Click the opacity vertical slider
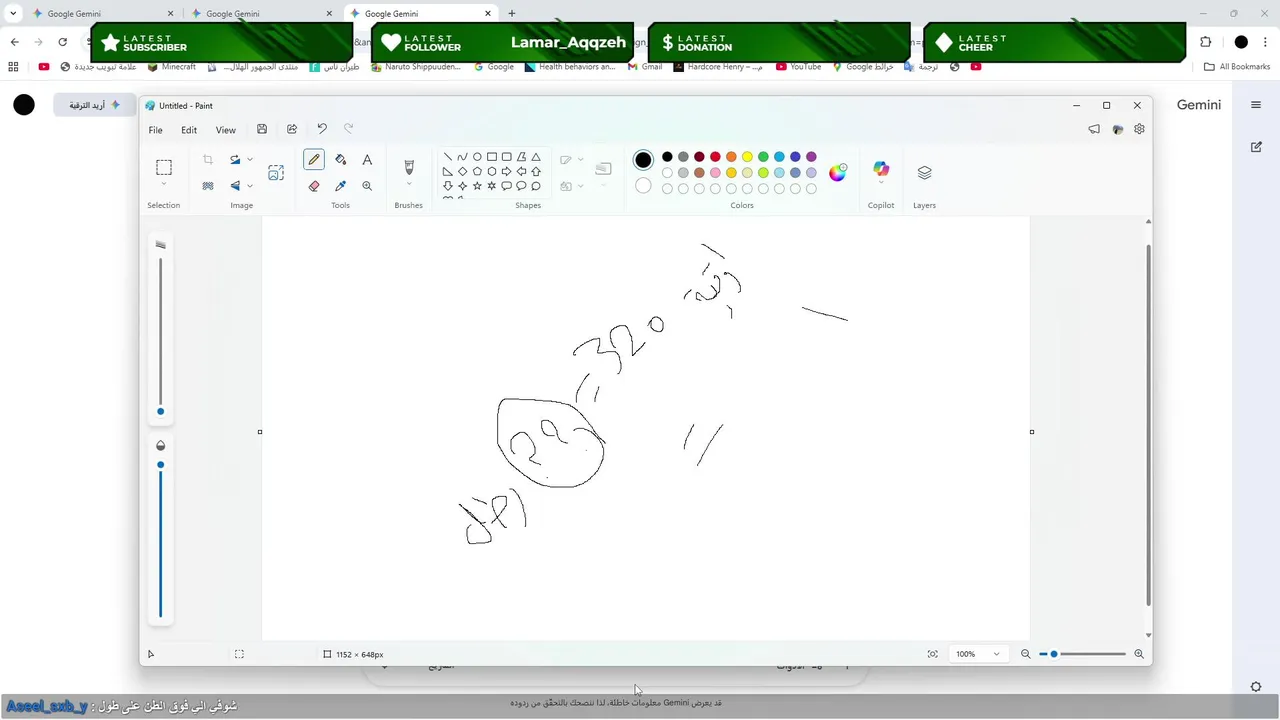1280x720 pixels. [x=160, y=538]
